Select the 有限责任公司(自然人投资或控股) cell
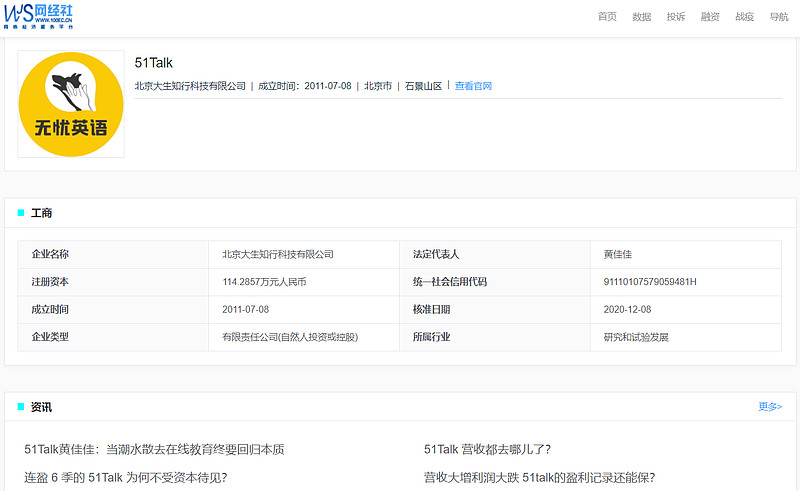 coord(304,337)
